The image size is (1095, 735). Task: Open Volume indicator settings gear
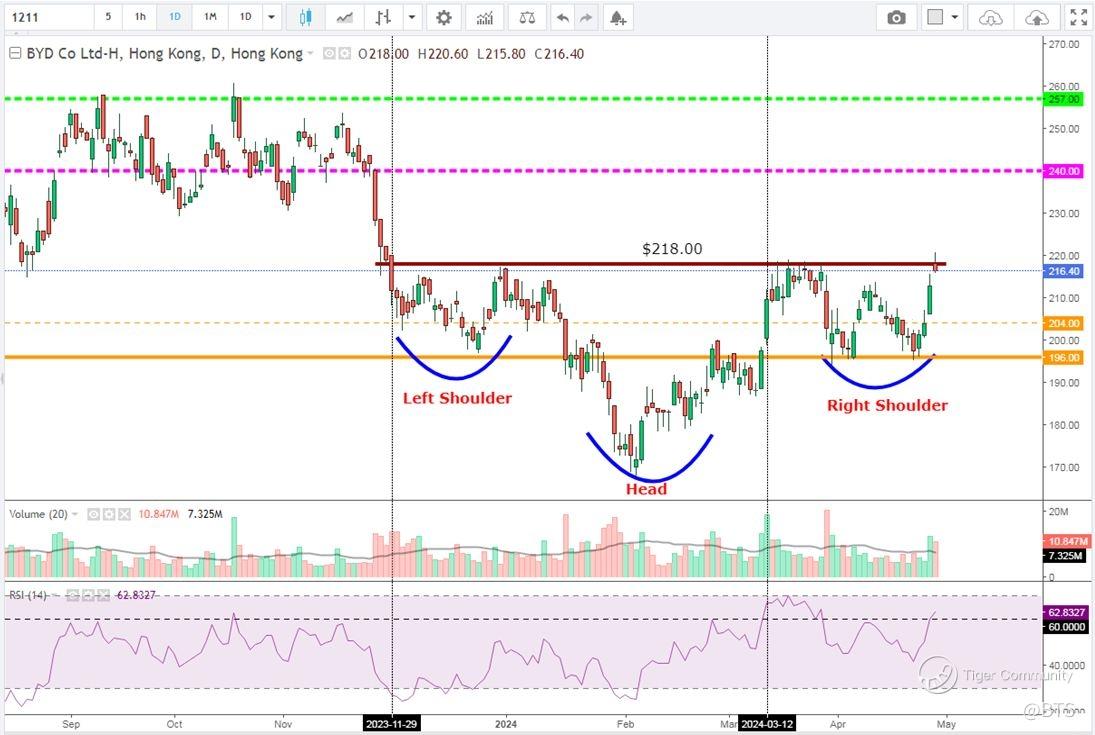109,514
